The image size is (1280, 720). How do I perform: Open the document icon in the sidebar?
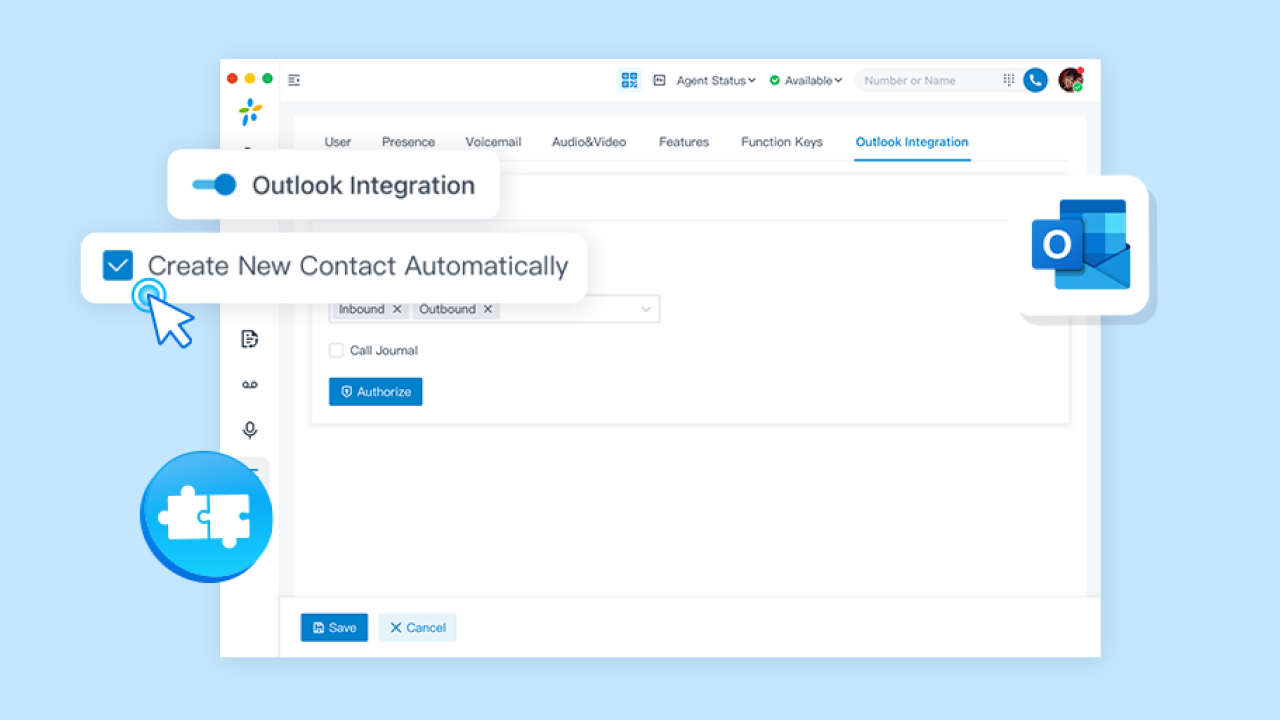coord(250,339)
